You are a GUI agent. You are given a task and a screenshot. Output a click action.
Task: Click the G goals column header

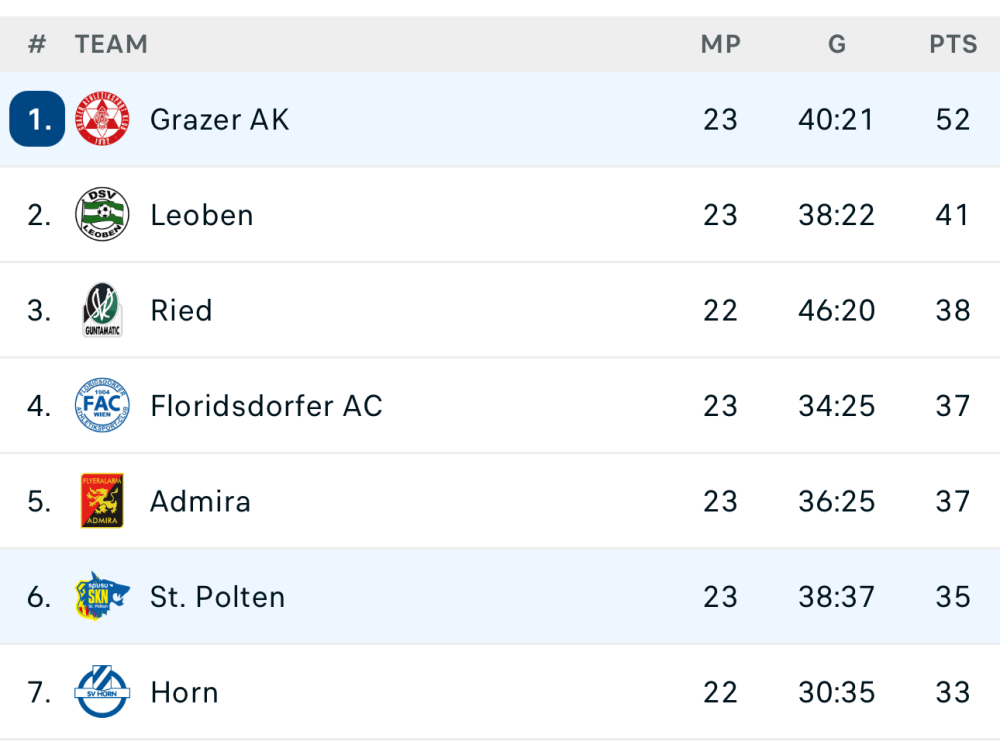[836, 45]
